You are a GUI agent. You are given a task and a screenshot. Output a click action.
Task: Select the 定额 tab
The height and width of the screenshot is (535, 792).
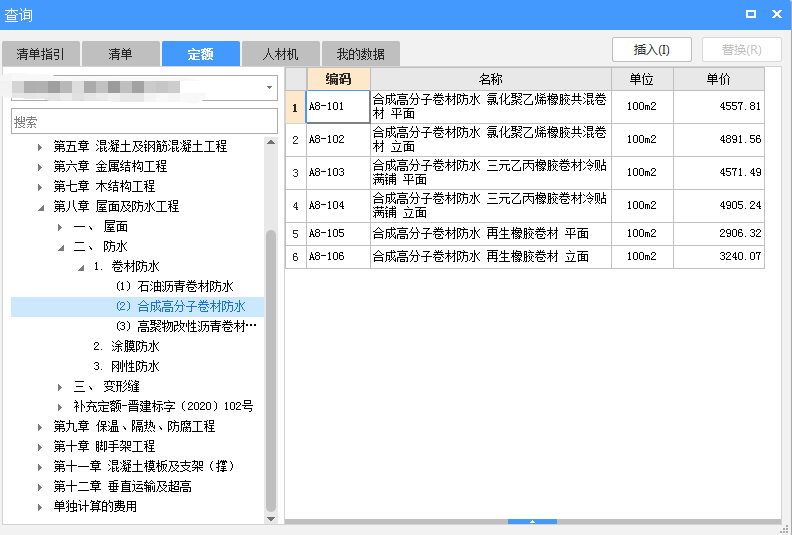point(201,54)
